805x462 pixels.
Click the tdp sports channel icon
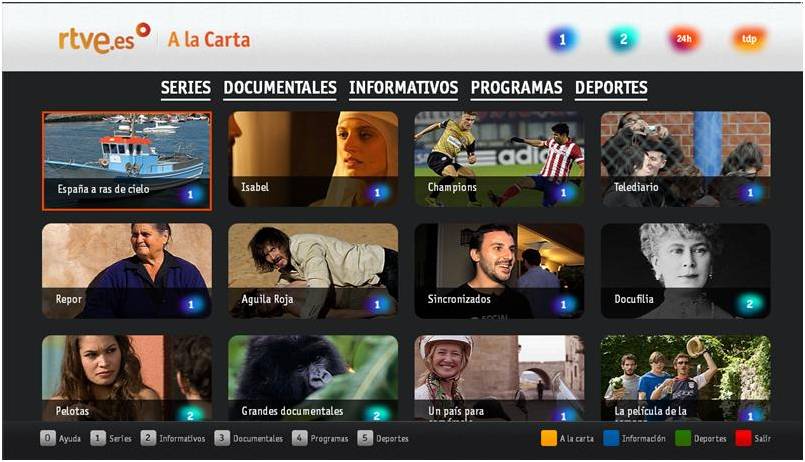(x=748, y=40)
